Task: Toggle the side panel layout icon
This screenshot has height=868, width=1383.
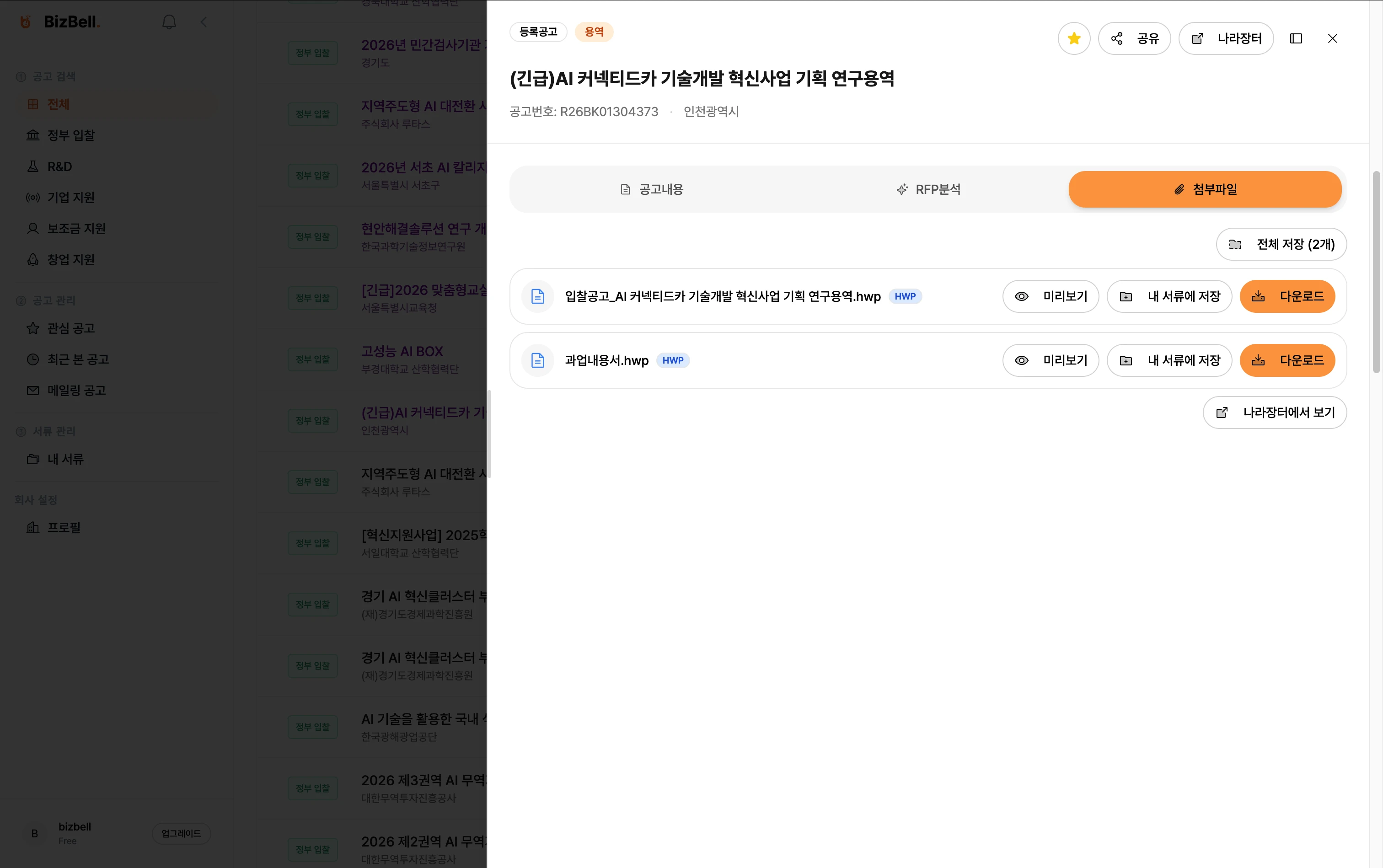Action: [1296, 38]
